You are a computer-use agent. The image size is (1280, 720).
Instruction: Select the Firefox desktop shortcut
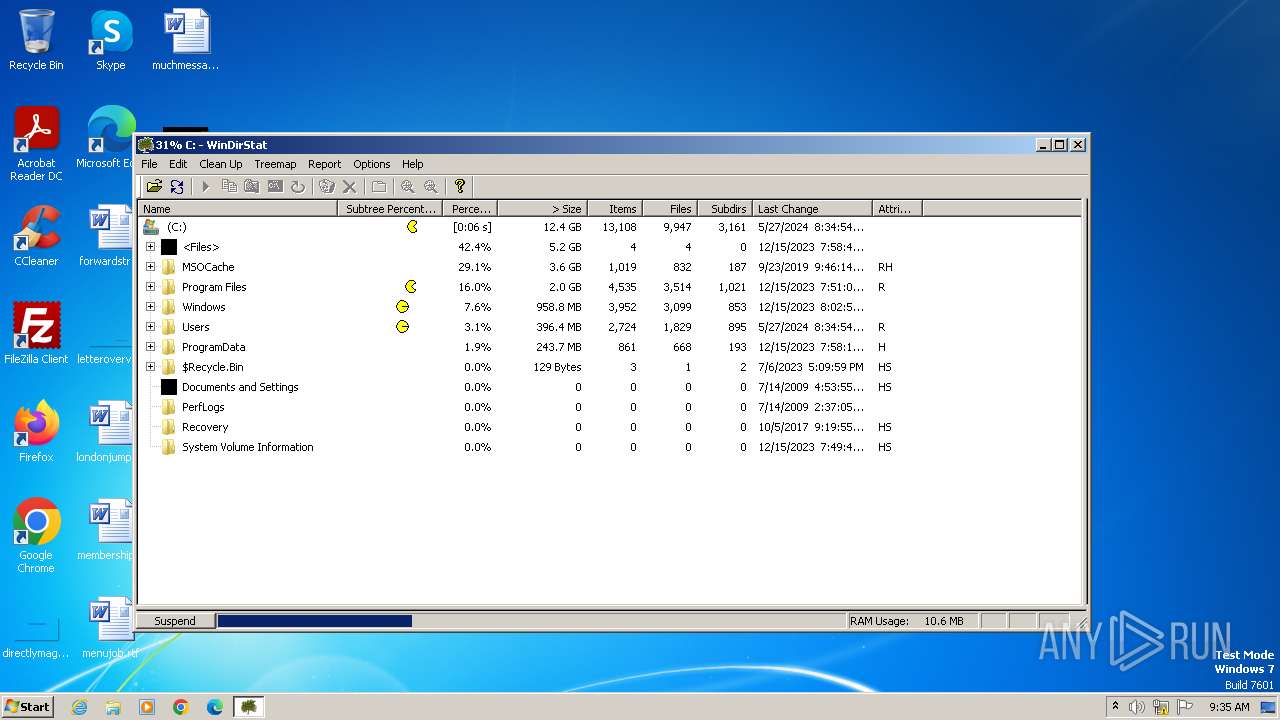36,432
